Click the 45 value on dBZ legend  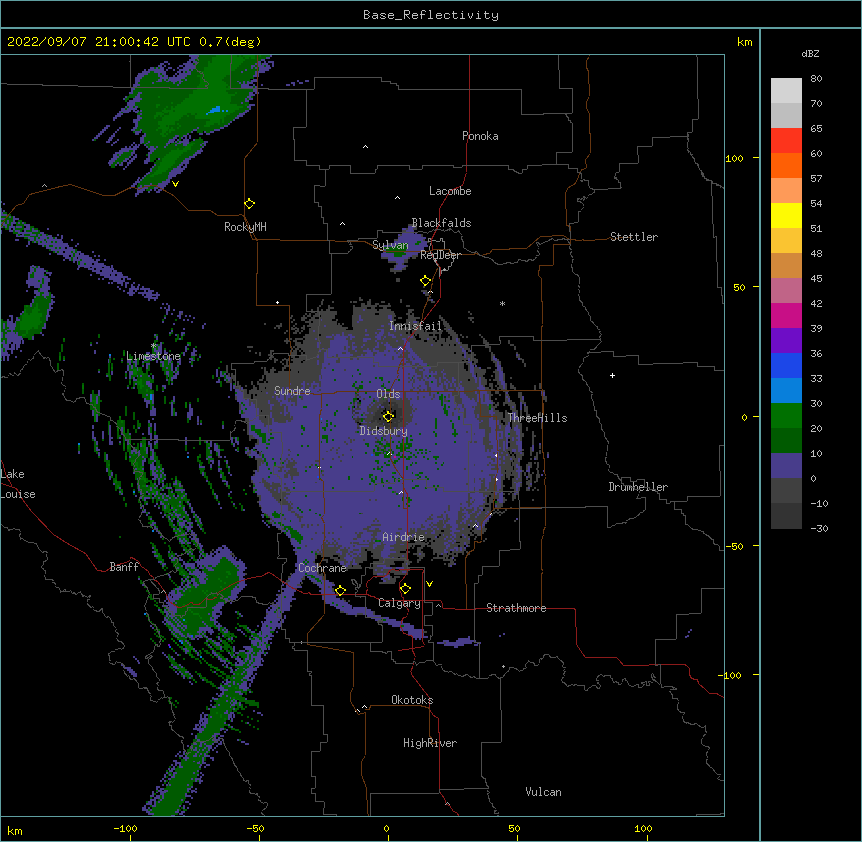pos(816,278)
